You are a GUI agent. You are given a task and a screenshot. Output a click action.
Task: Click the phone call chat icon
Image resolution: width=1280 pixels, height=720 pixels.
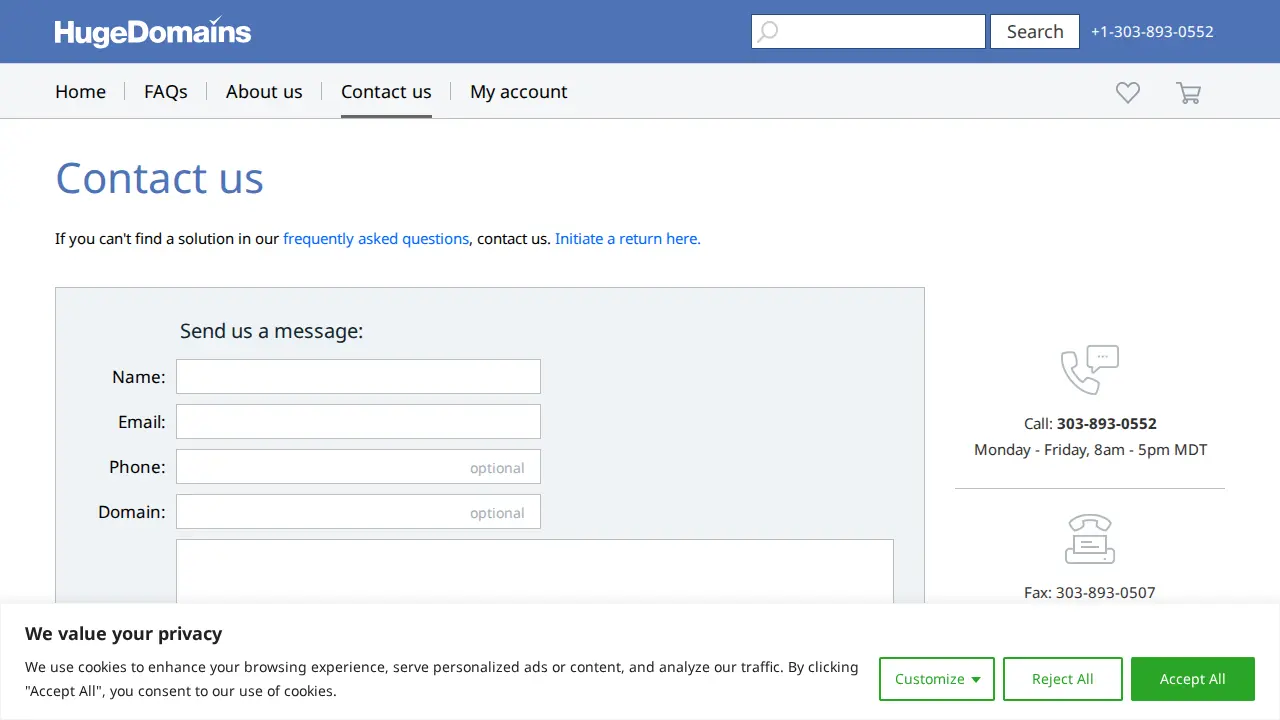tap(1090, 370)
